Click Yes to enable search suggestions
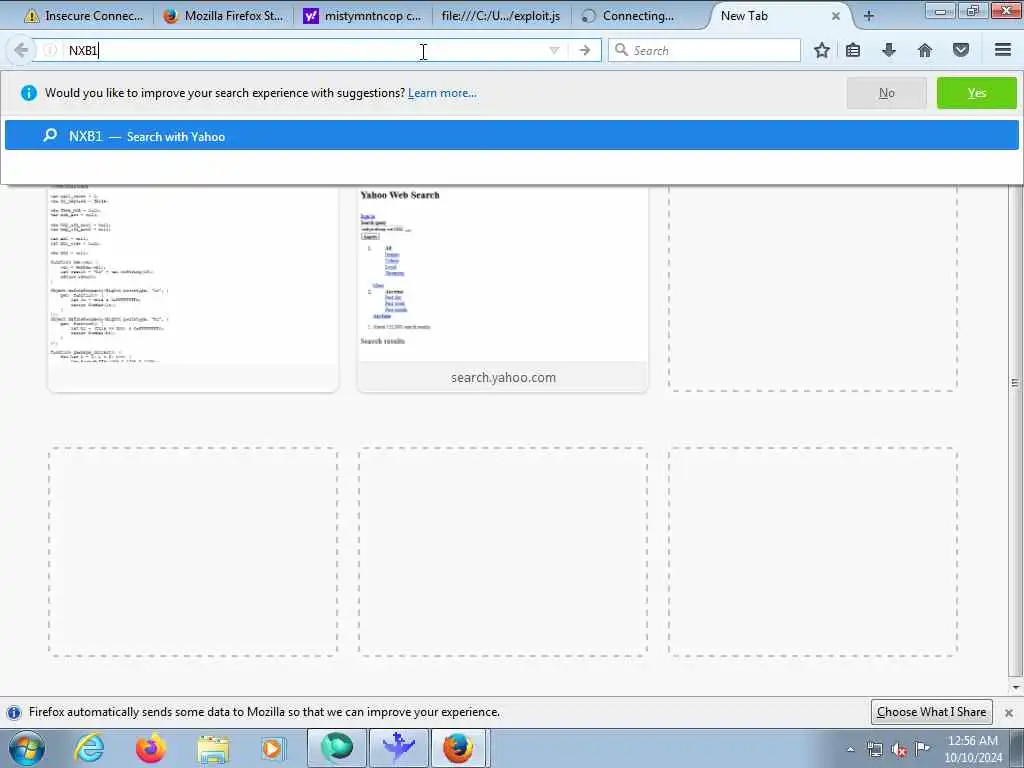The height and width of the screenshot is (768, 1024). pyautogui.click(x=976, y=93)
